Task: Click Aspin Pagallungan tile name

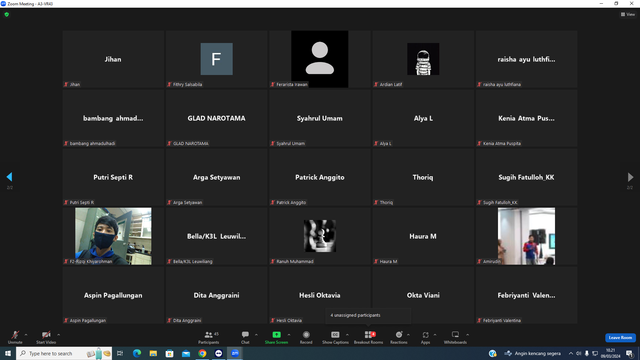Action: pos(113,296)
